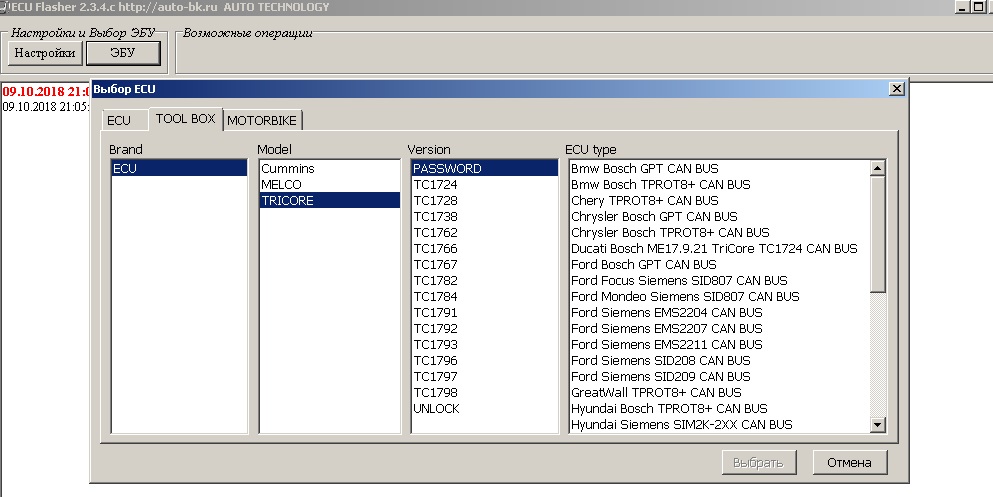Choose Chrysler Bosch GPT CAN BUS
The image size is (993, 497).
click(x=719, y=217)
